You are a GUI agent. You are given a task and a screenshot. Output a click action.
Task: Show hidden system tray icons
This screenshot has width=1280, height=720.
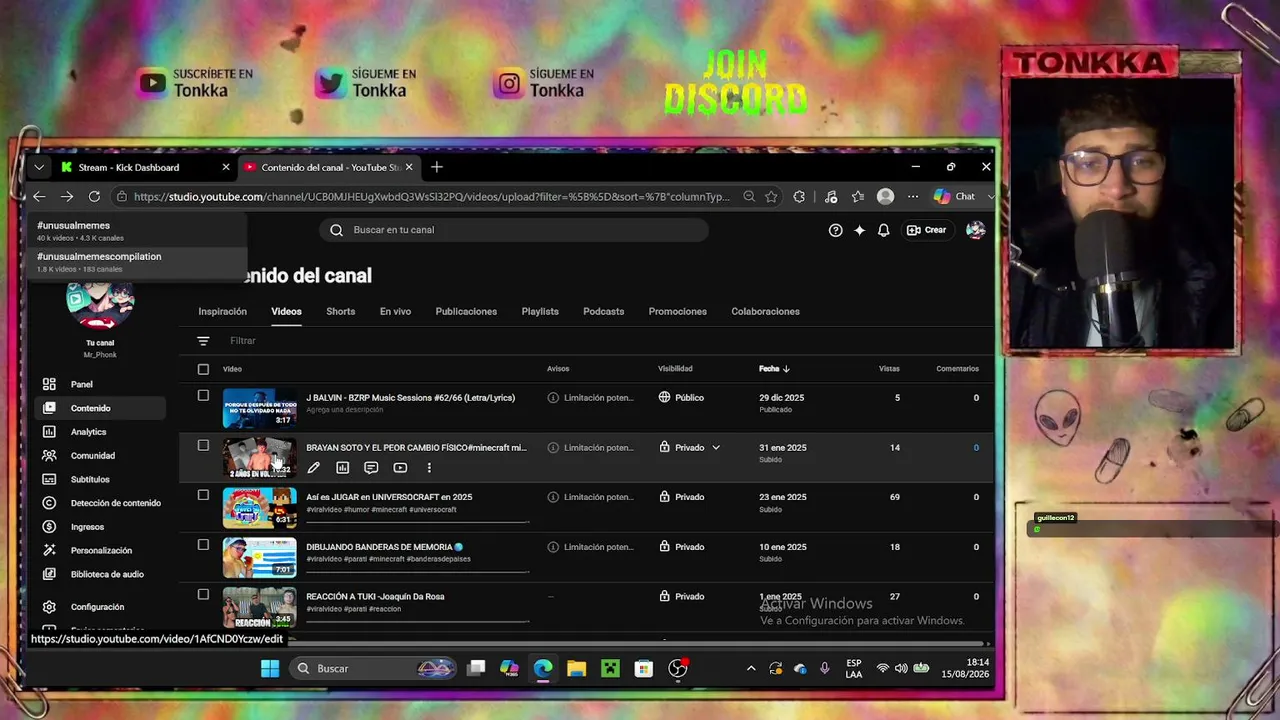751,668
